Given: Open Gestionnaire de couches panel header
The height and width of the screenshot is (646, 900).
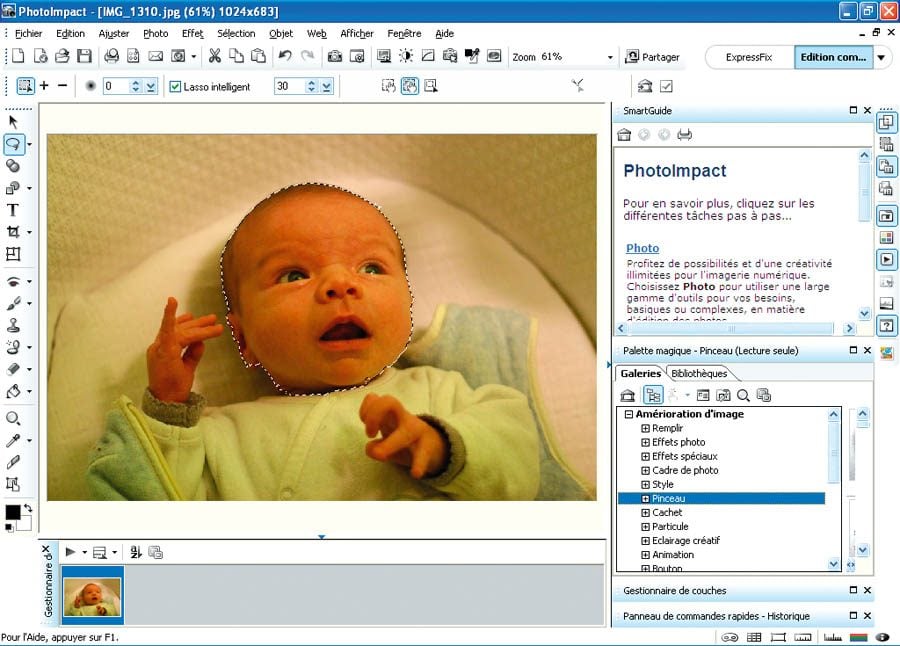Looking at the screenshot, I should 743,590.
